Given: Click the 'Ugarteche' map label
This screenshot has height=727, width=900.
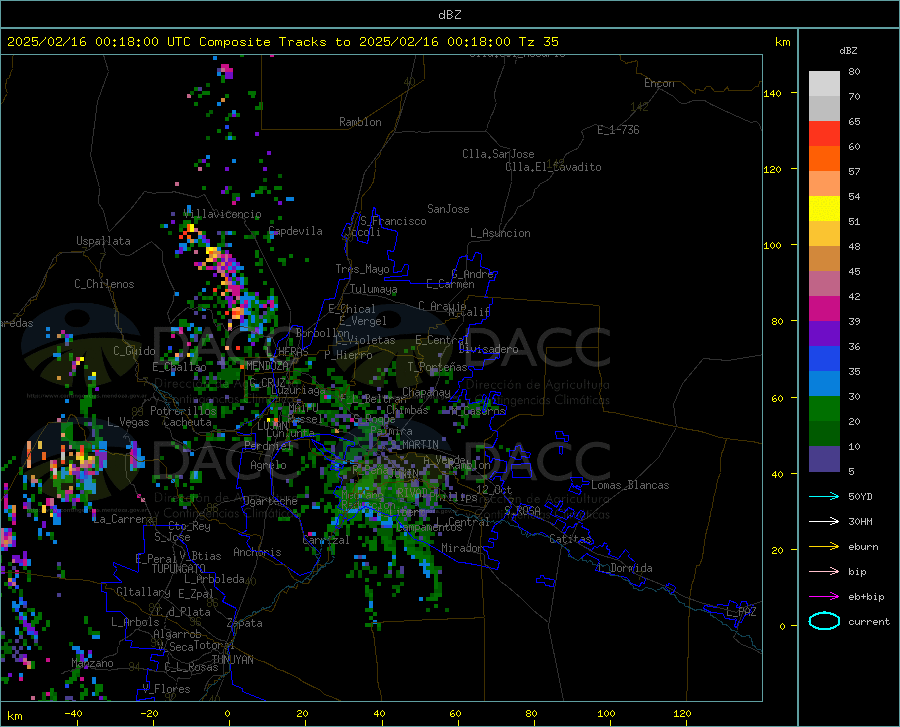Looking at the screenshot, I should click(x=270, y=501).
